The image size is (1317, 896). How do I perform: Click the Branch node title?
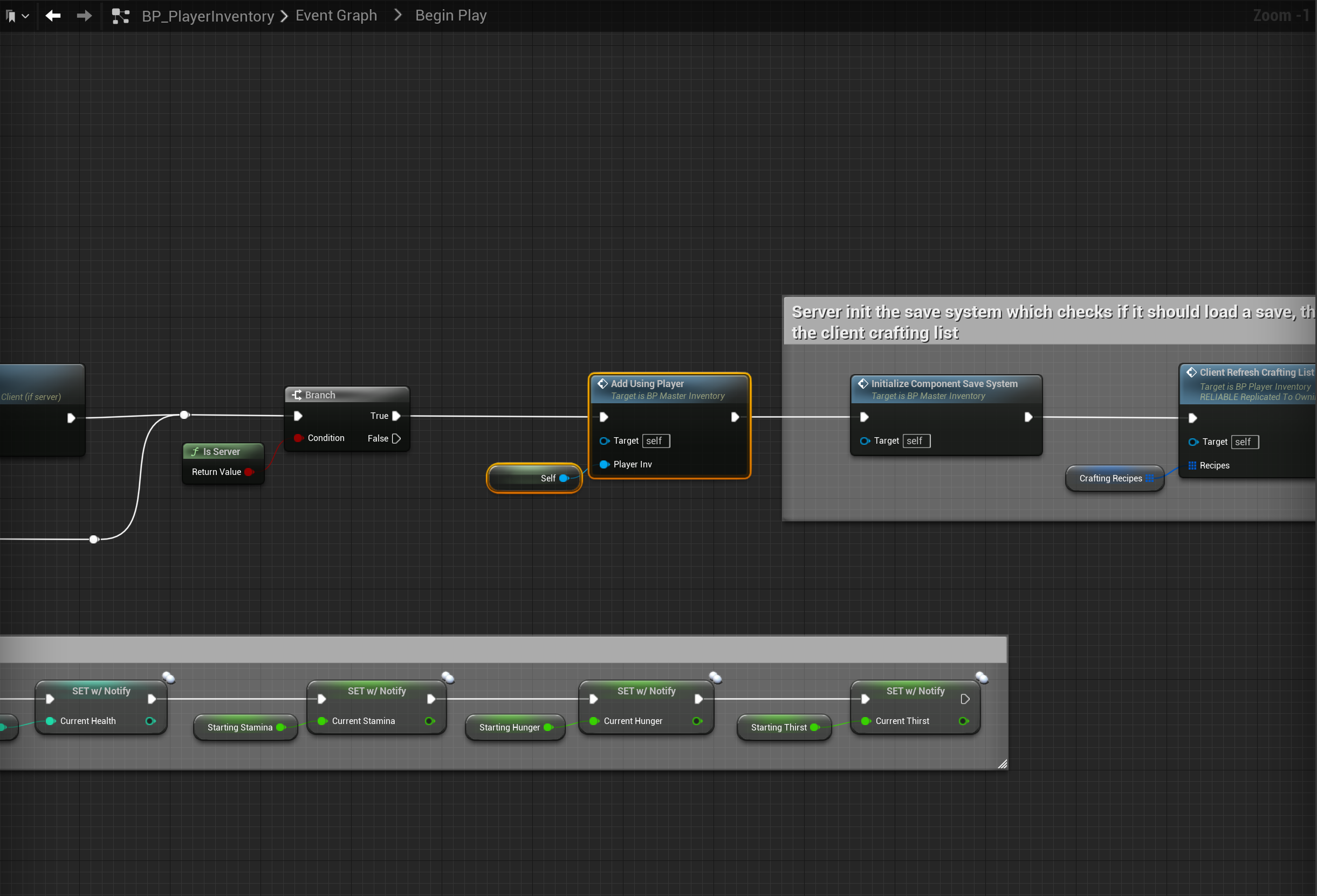pyautogui.click(x=320, y=395)
